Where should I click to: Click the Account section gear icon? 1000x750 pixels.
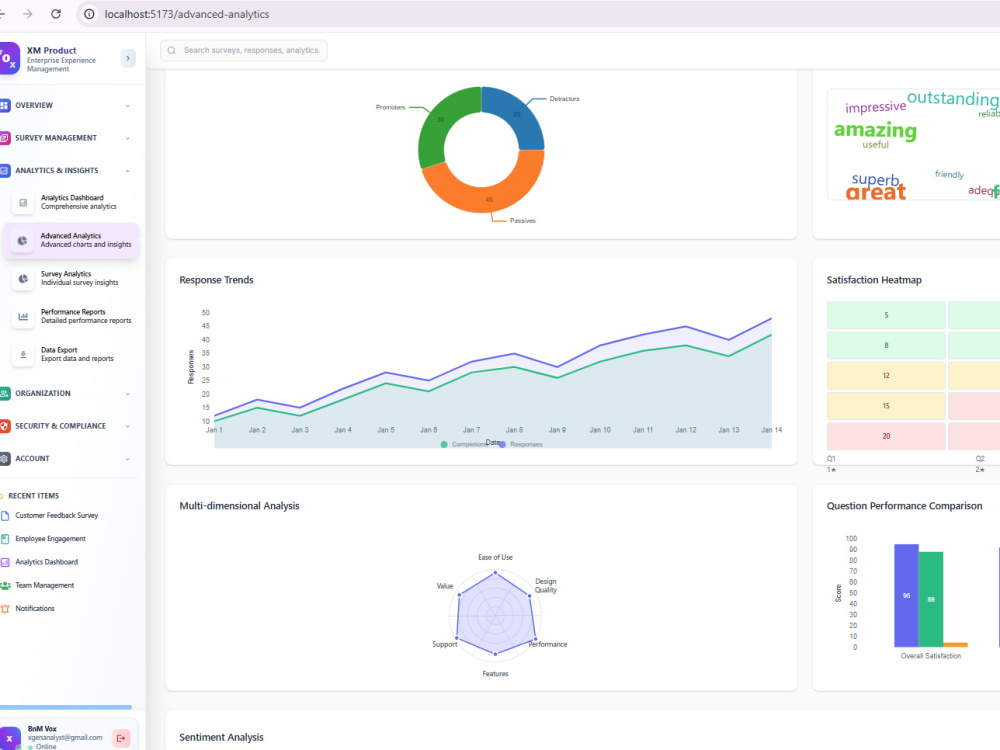pos(5,459)
